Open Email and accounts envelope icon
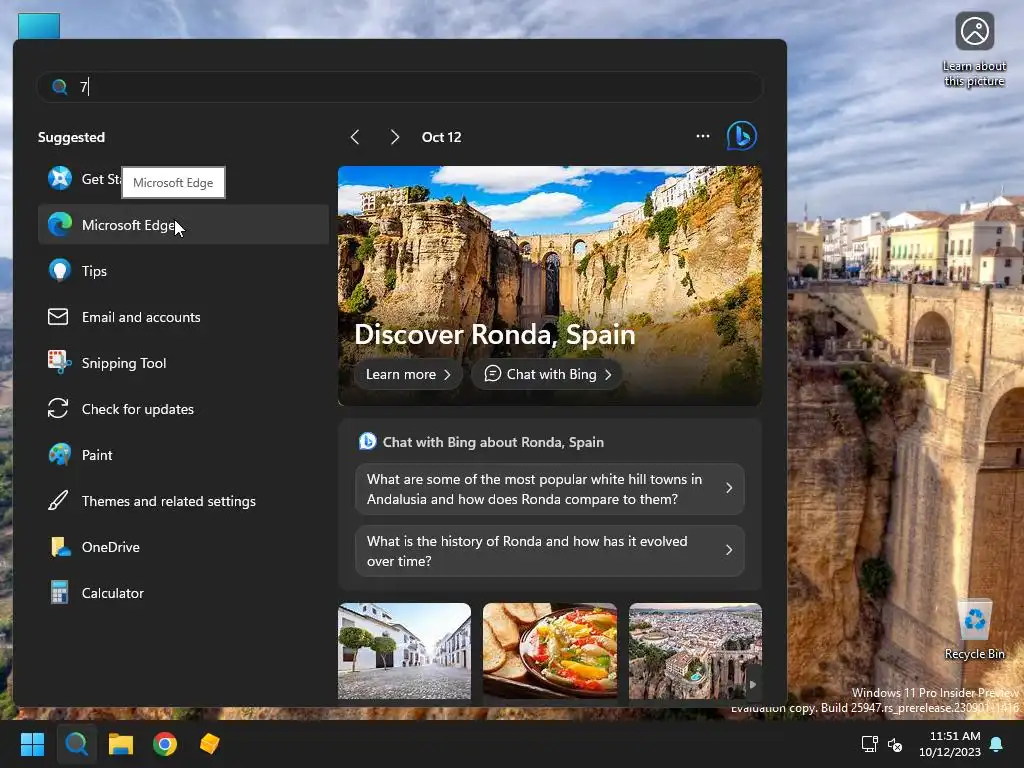The height and width of the screenshot is (768, 1024). pyautogui.click(x=58, y=317)
